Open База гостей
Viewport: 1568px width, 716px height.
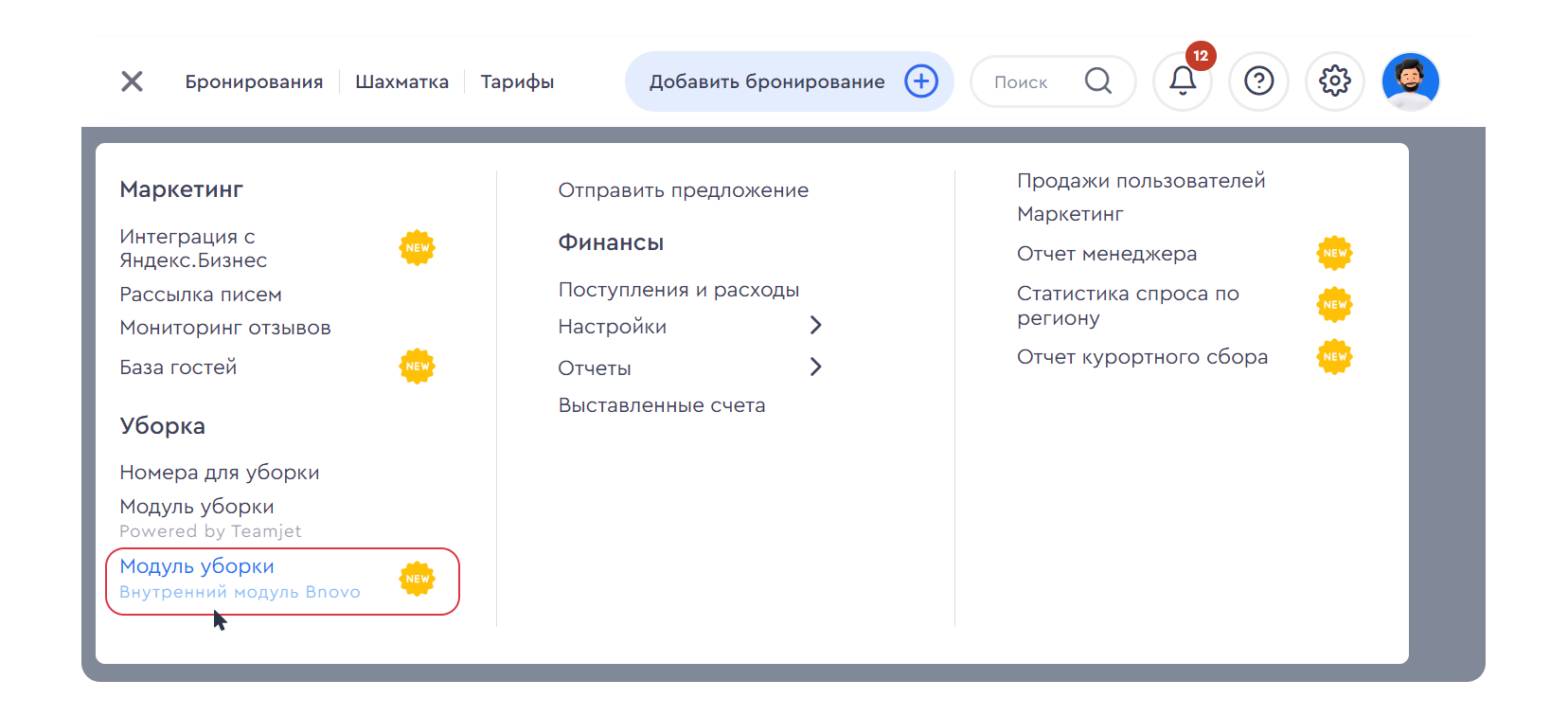click(178, 367)
